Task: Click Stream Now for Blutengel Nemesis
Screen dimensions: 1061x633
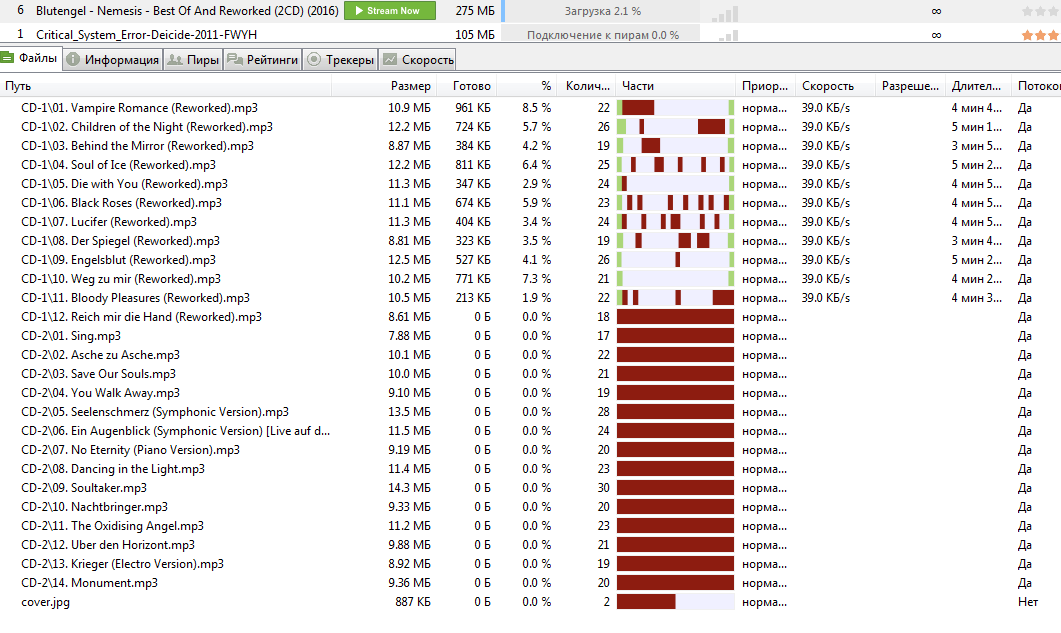Action: pyautogui.click(x=390, y=11)
